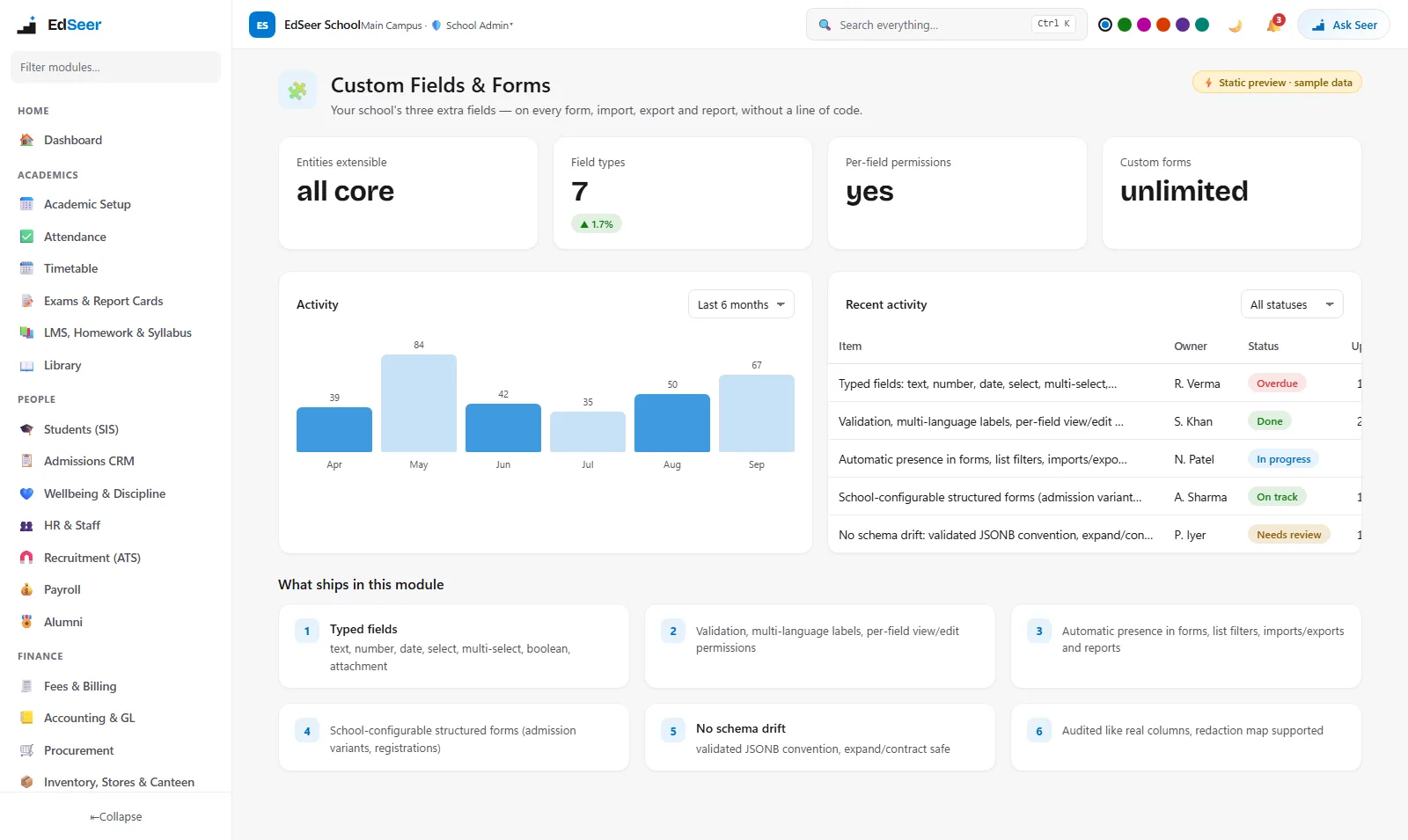Viewport: 1408px width, 840px height.
Task: Click the Library open book icon
Action: pyautogui.click(x=26, y=365)
